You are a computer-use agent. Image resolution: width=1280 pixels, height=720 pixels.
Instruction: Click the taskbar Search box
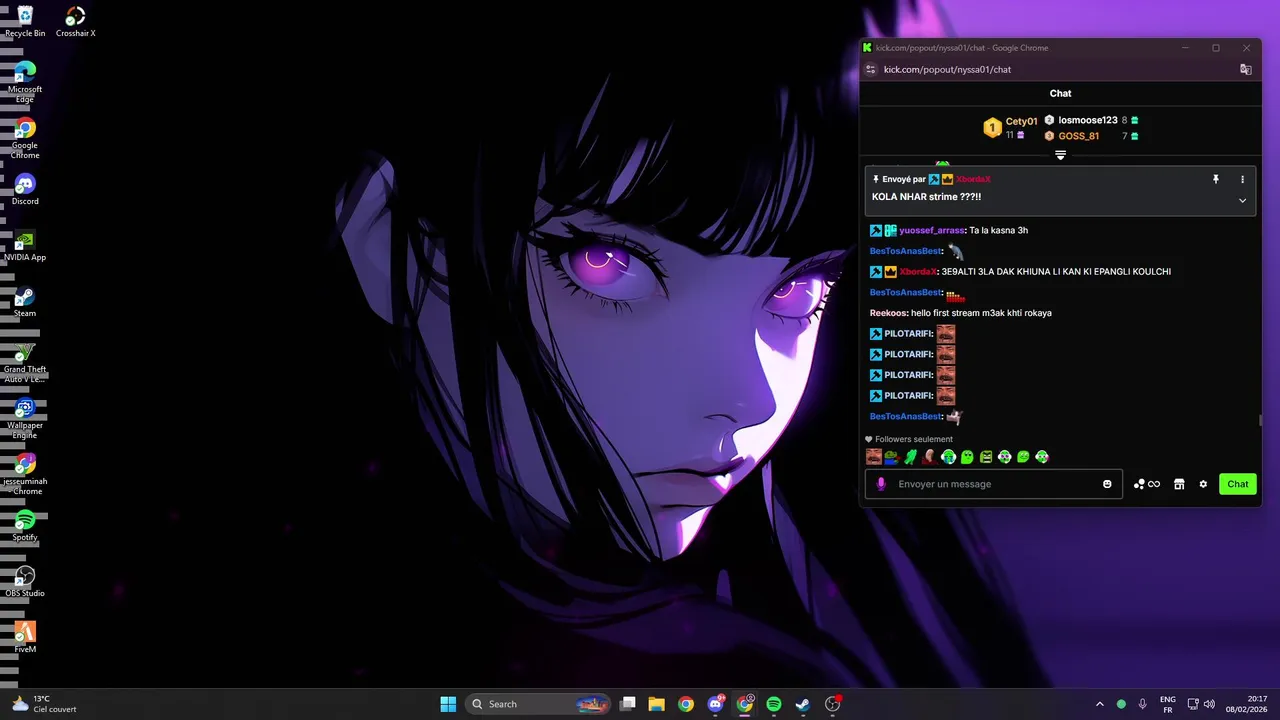539,704
